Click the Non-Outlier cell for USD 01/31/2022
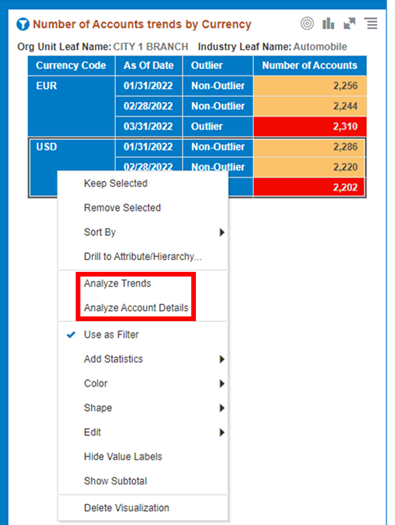 (218, 147)
